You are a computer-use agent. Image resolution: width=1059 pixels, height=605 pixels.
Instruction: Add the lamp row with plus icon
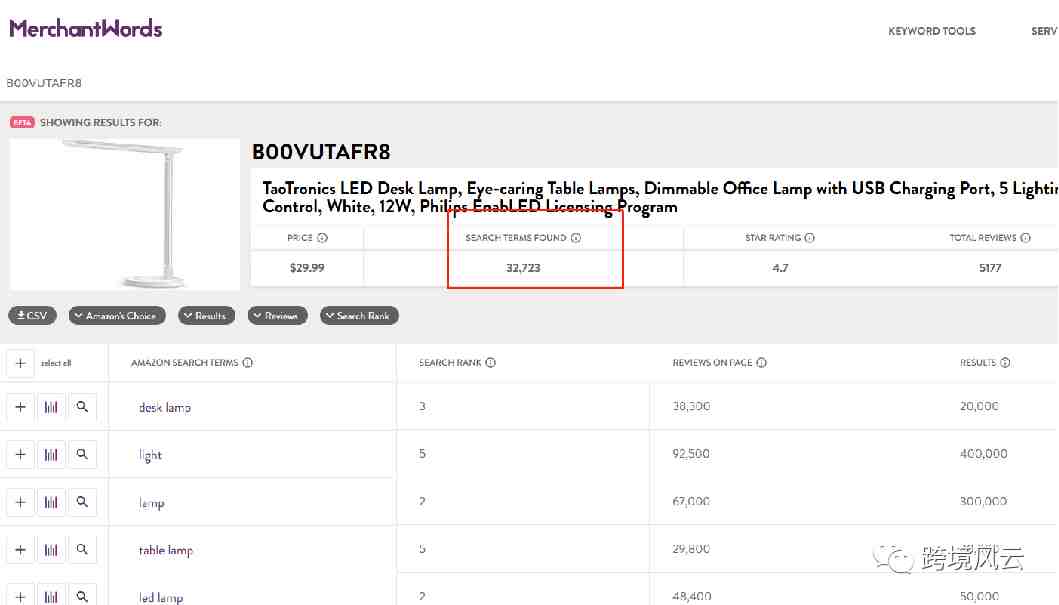tap(20, 502)
